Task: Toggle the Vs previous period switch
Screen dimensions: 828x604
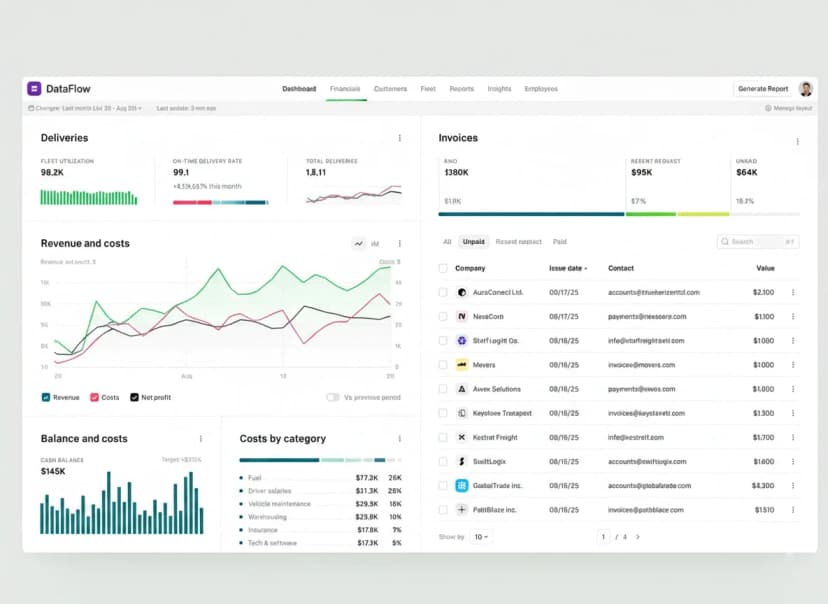Action: pyautogui.click(x=332, y=397)
